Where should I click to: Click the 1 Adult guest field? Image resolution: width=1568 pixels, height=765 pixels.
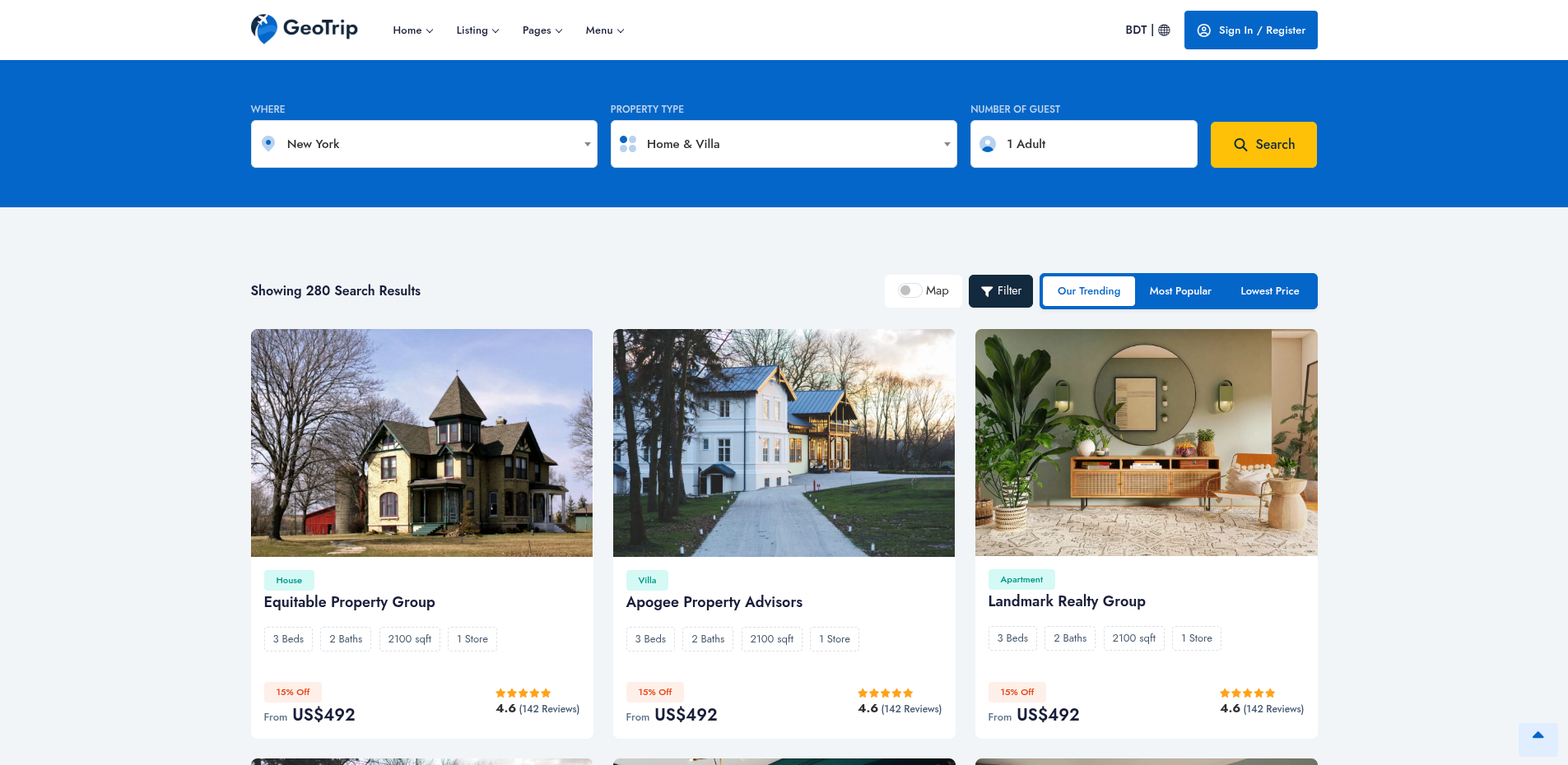click(1083, 144)
